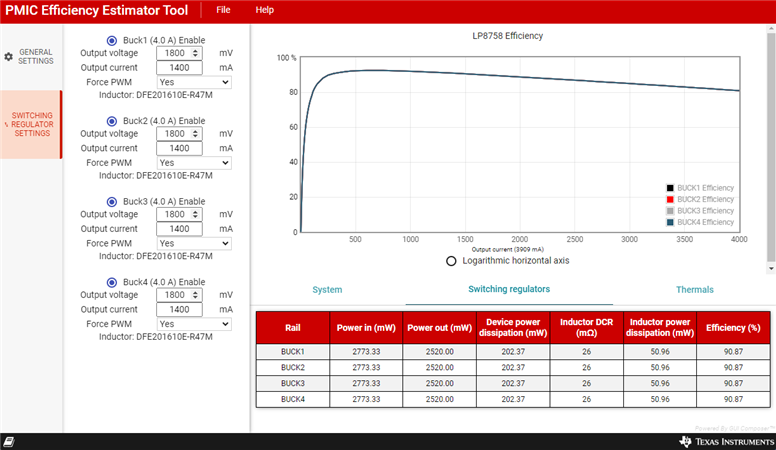Click BUCK1 row efficiency value 90.87
The height and width of the screenshot is (450, 776).
coord(733,351)
